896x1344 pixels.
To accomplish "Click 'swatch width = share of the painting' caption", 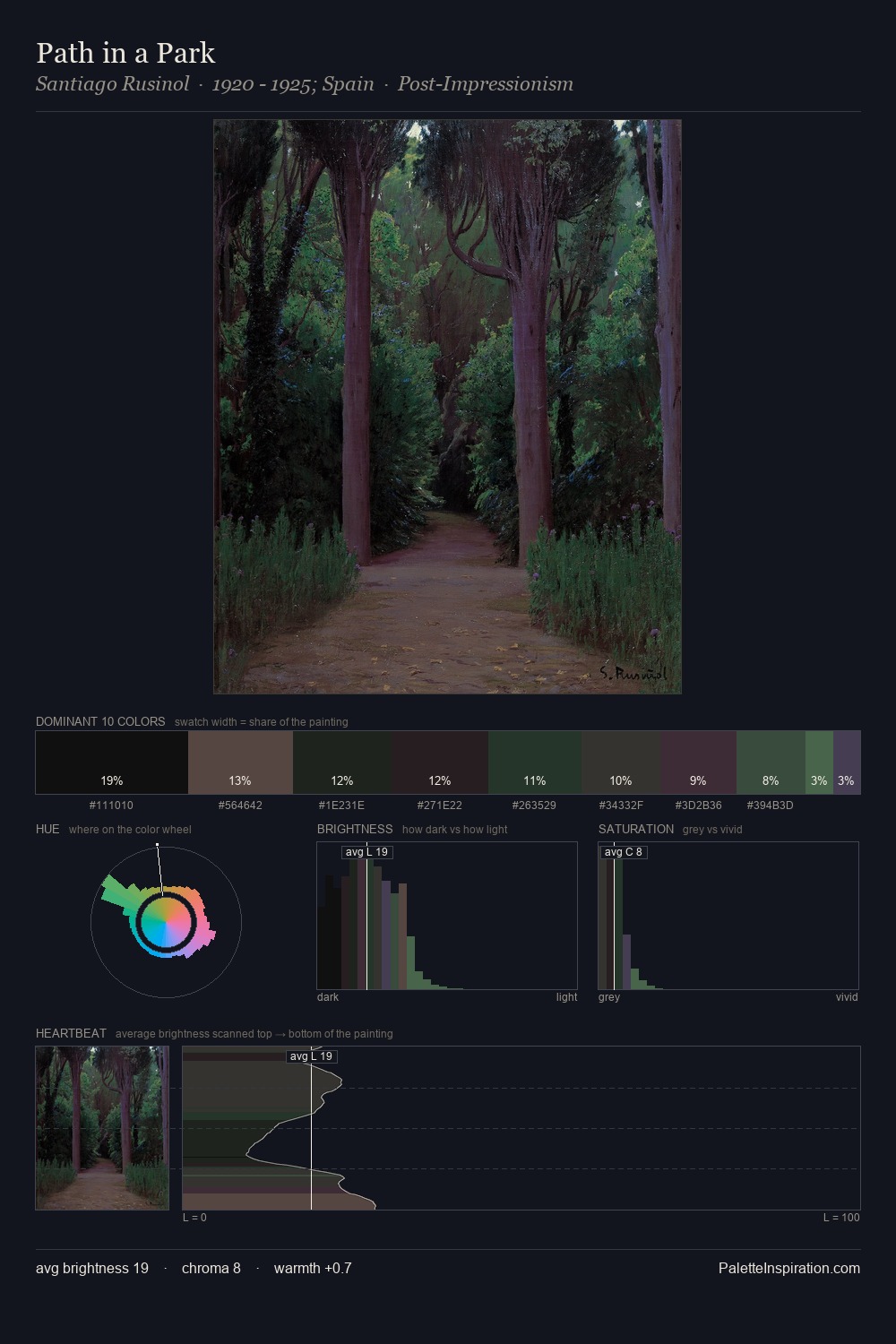I will (262, 722).
